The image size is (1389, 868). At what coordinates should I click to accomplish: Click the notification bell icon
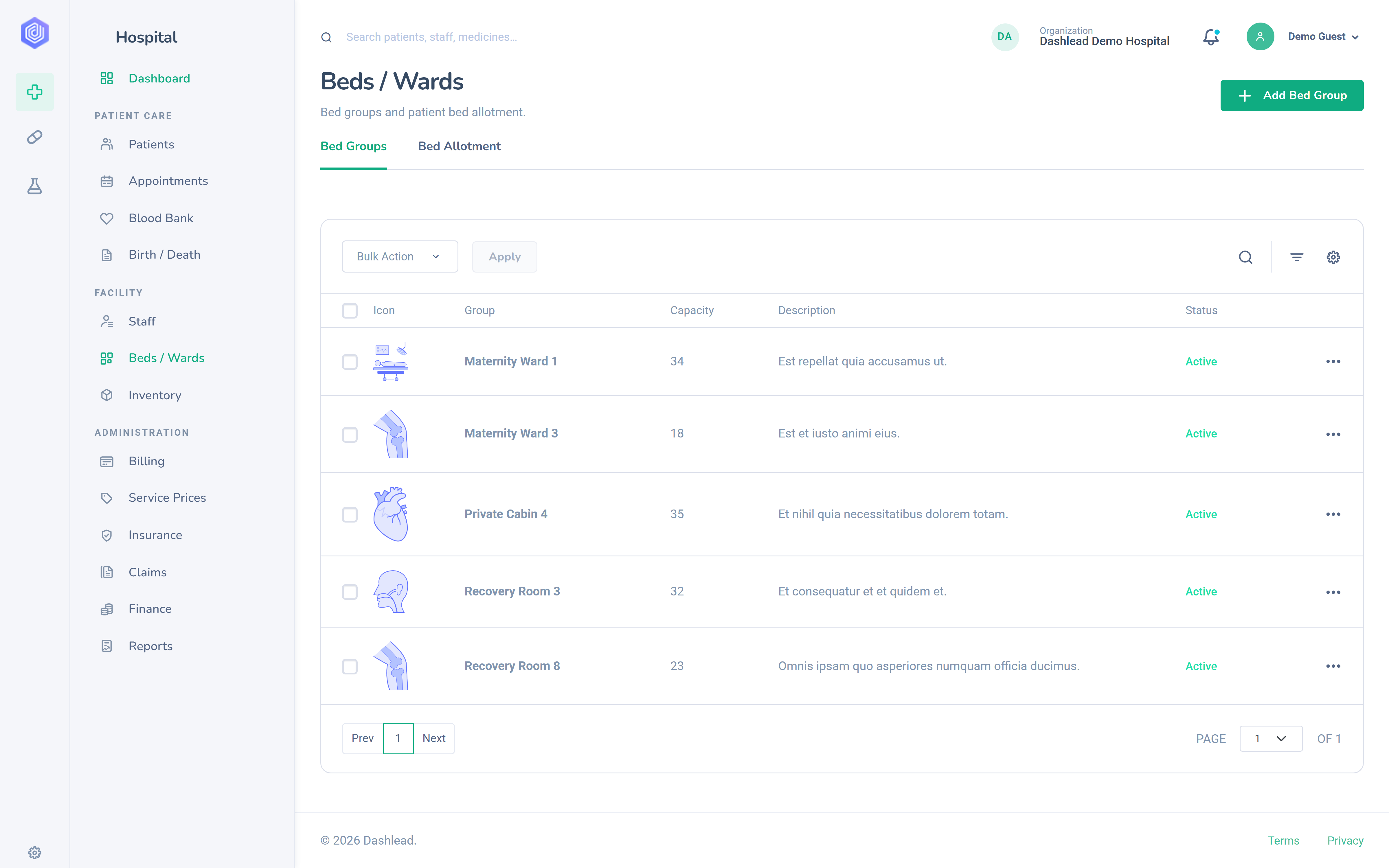1211,37
